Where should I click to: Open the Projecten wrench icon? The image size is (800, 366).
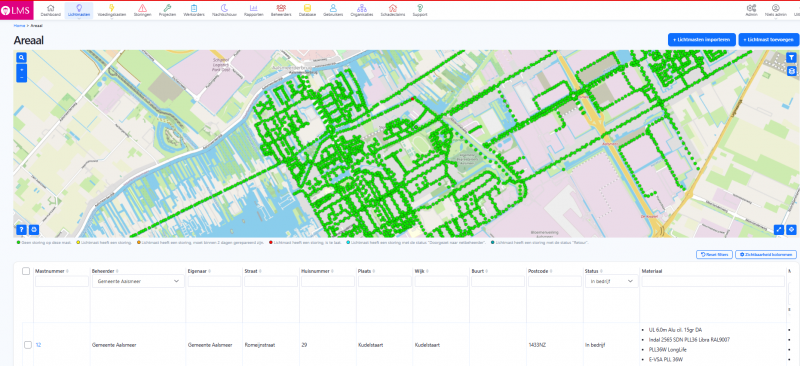(167, 10)
